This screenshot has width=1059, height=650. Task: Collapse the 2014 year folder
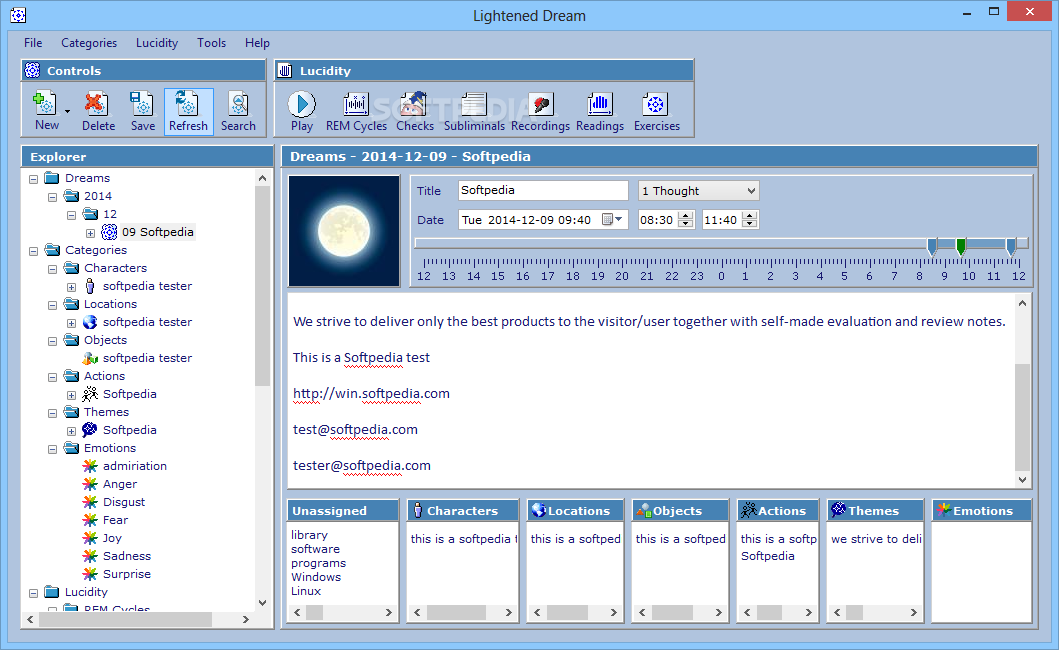tap(53, 197)
